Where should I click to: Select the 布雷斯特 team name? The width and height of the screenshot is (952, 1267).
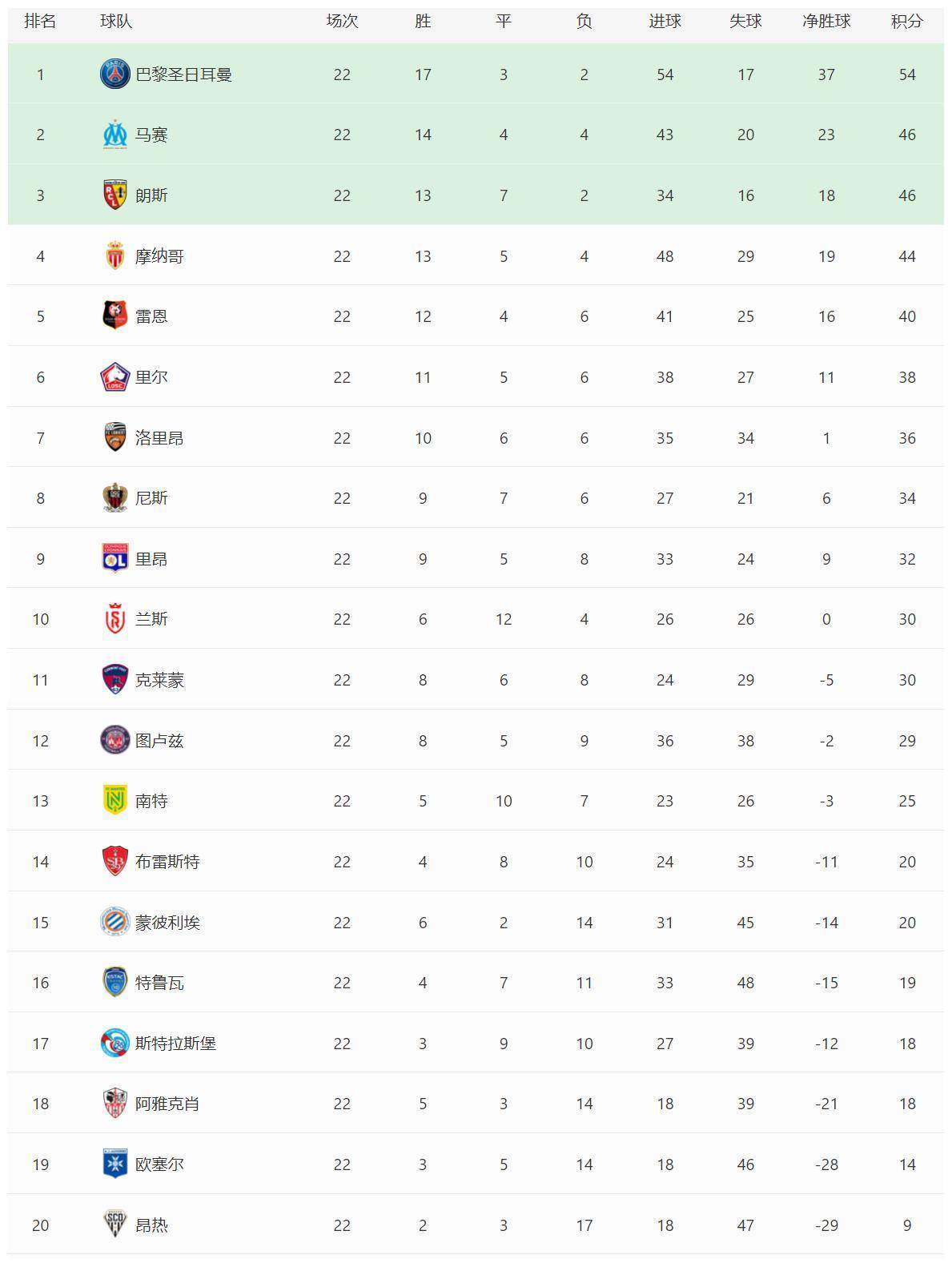pos(167,862)
